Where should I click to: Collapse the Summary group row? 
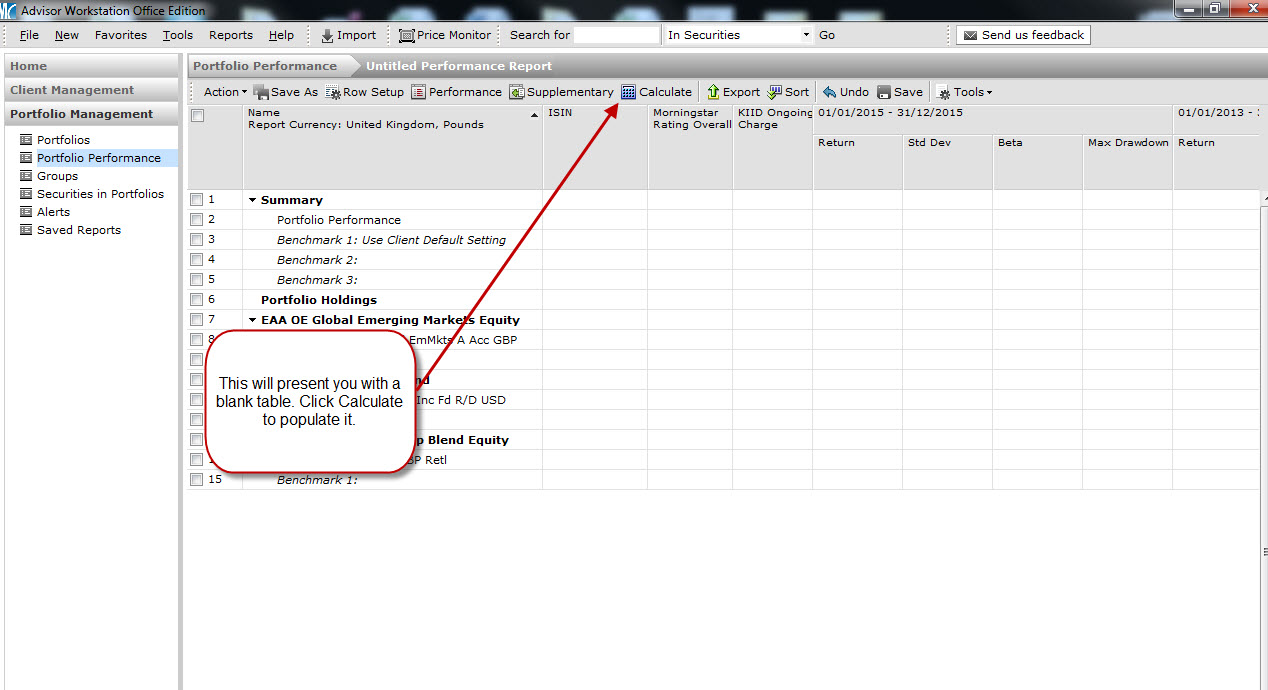253,200
